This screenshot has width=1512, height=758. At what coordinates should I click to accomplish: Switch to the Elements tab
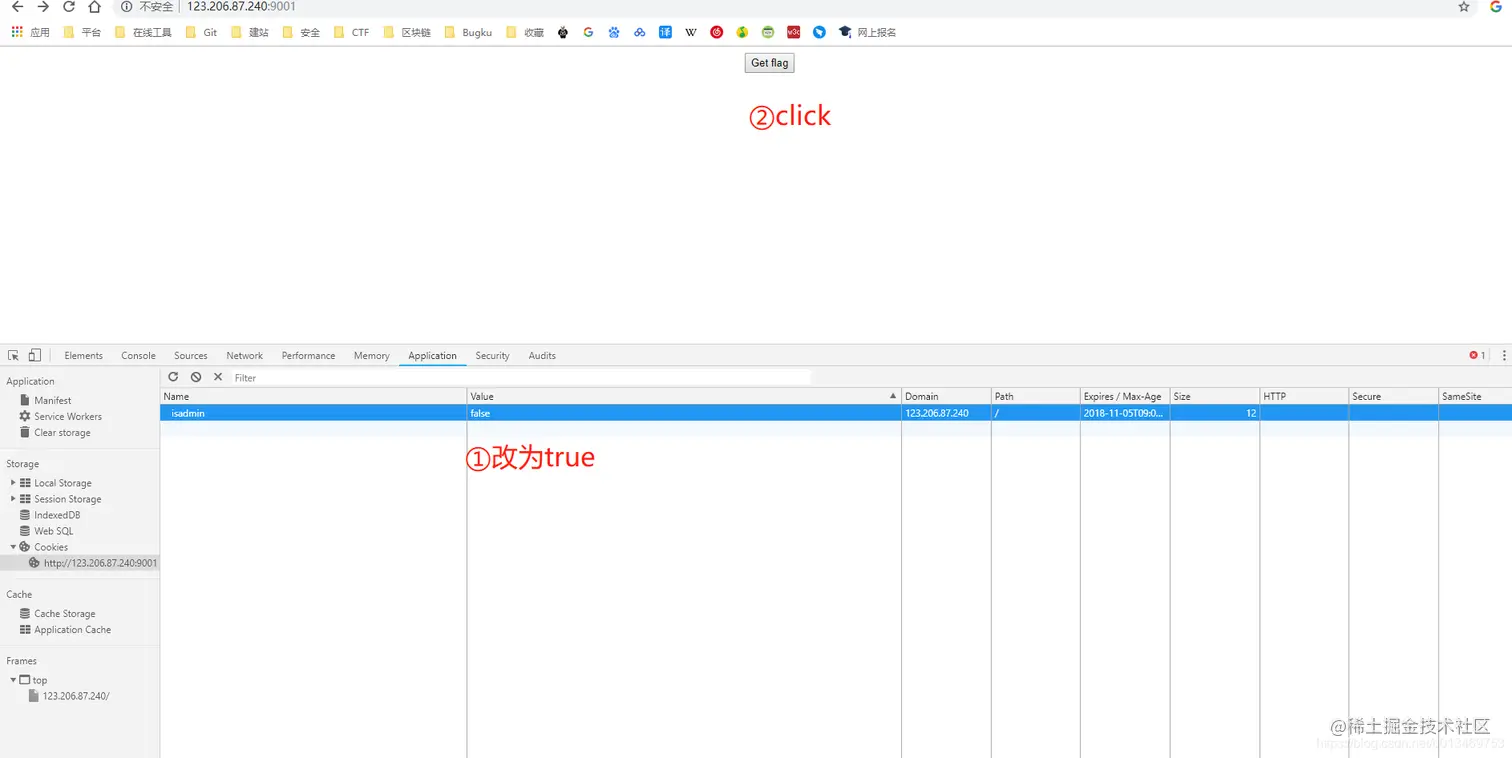(x=83, y=356)
